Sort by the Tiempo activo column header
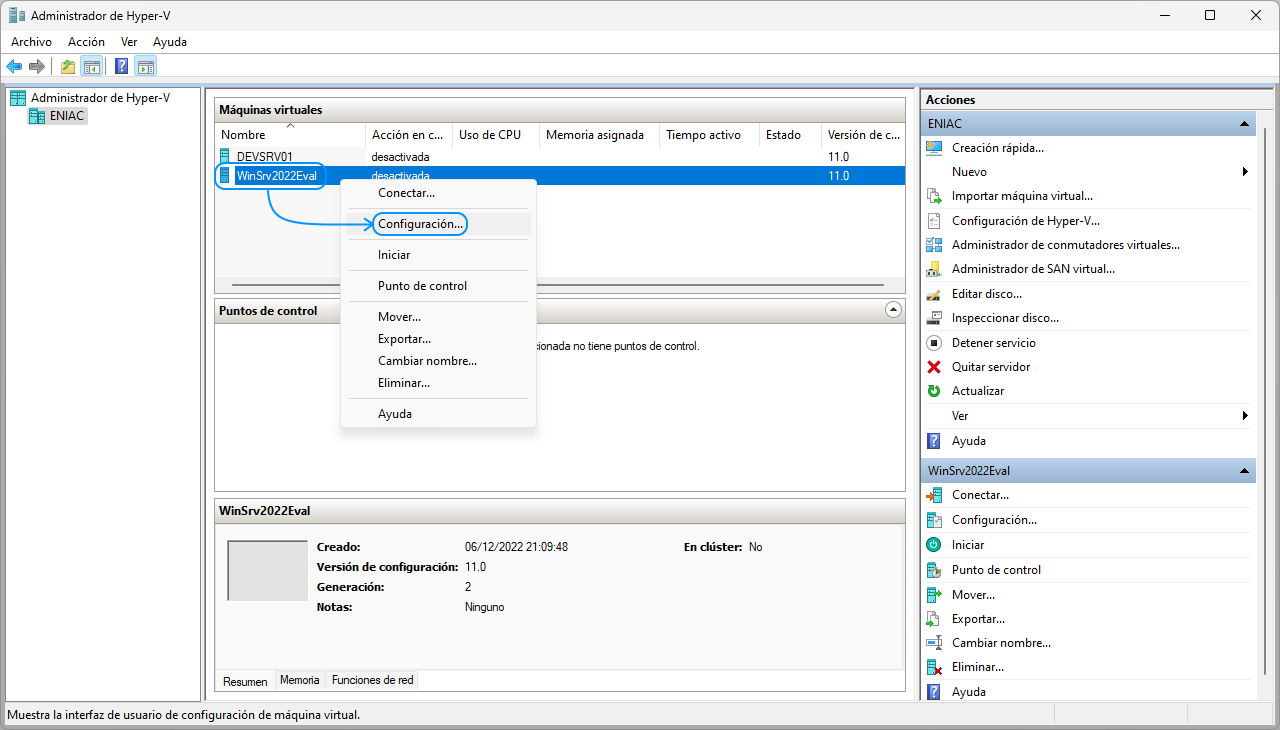Image resolution: width=1280 pixels, height=730 pixels. 709,135
